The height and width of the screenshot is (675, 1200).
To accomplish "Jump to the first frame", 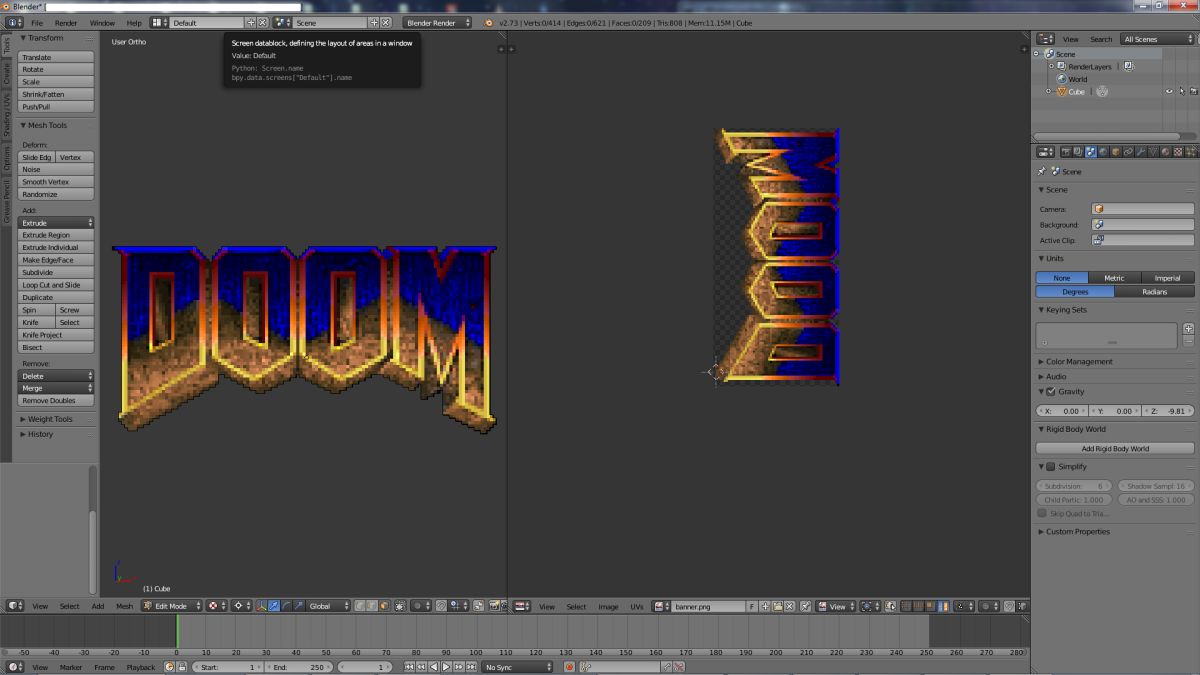I will point(409,667).
